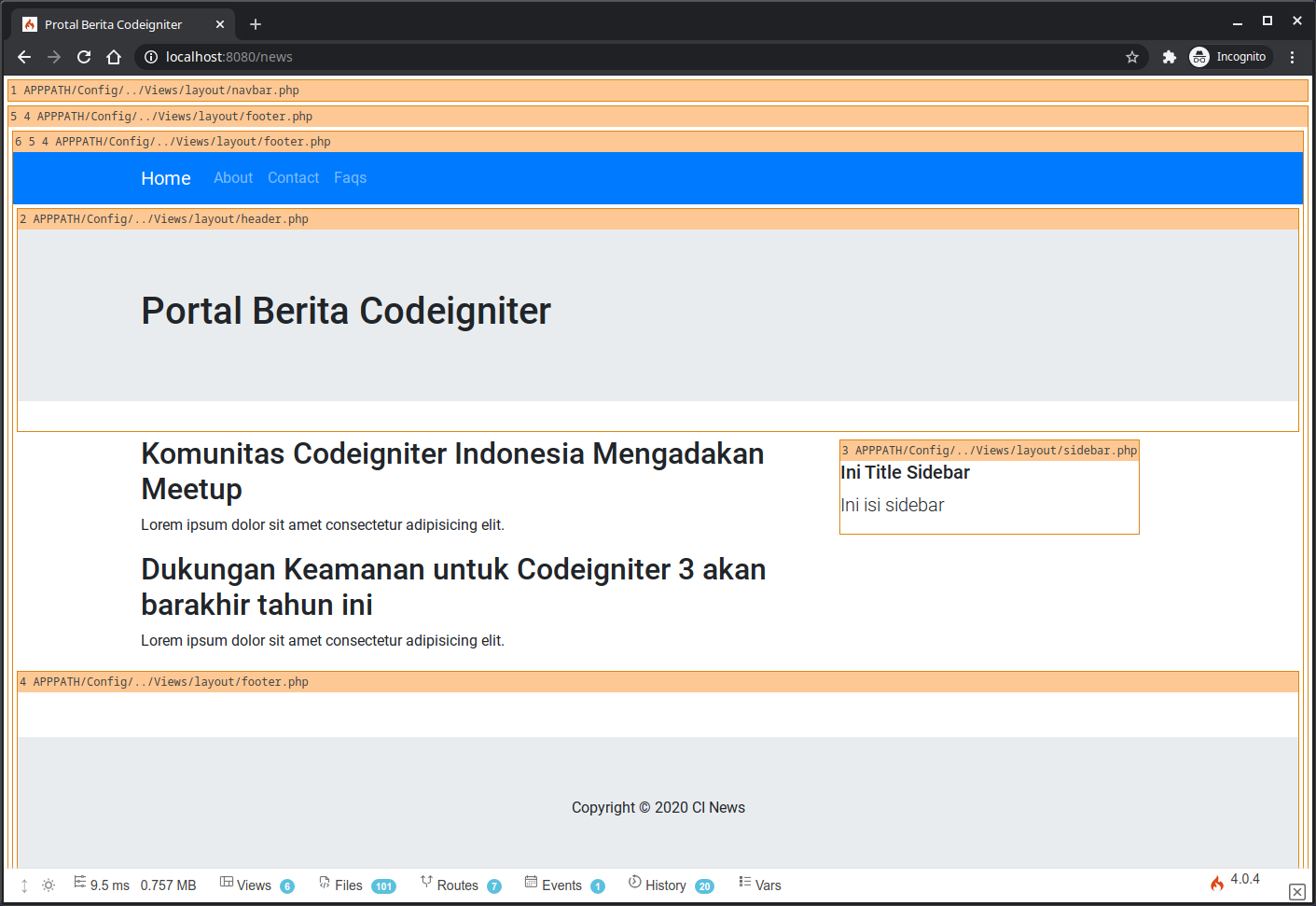1316x906 pixels.
Task: Click the address bar showing localhost:8080/news
Action: point(560,57)
